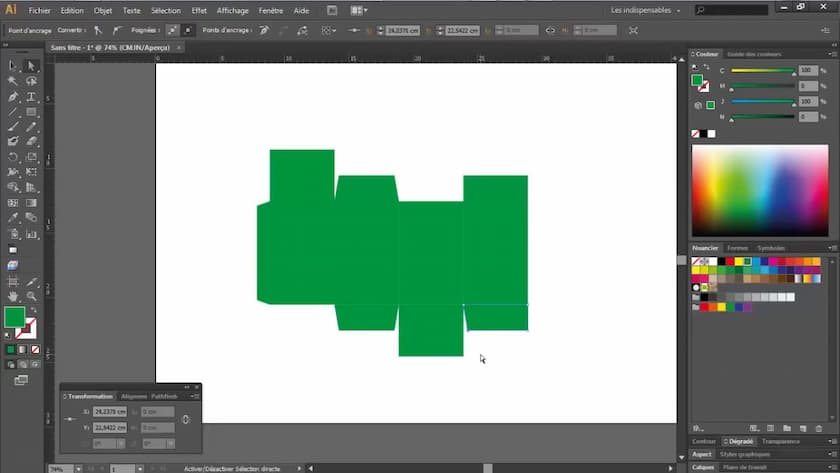Select the Eraser tool
This screenshot has height=473, width=840.
pyautogui.click(x=31, y=141)
